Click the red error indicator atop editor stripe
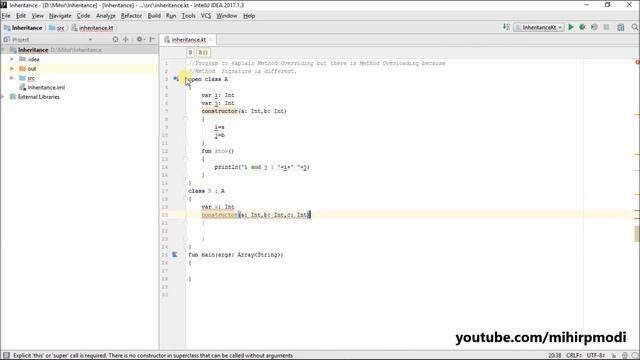The image size is (640, 360). pyautogui.click(x=637, y=62)
